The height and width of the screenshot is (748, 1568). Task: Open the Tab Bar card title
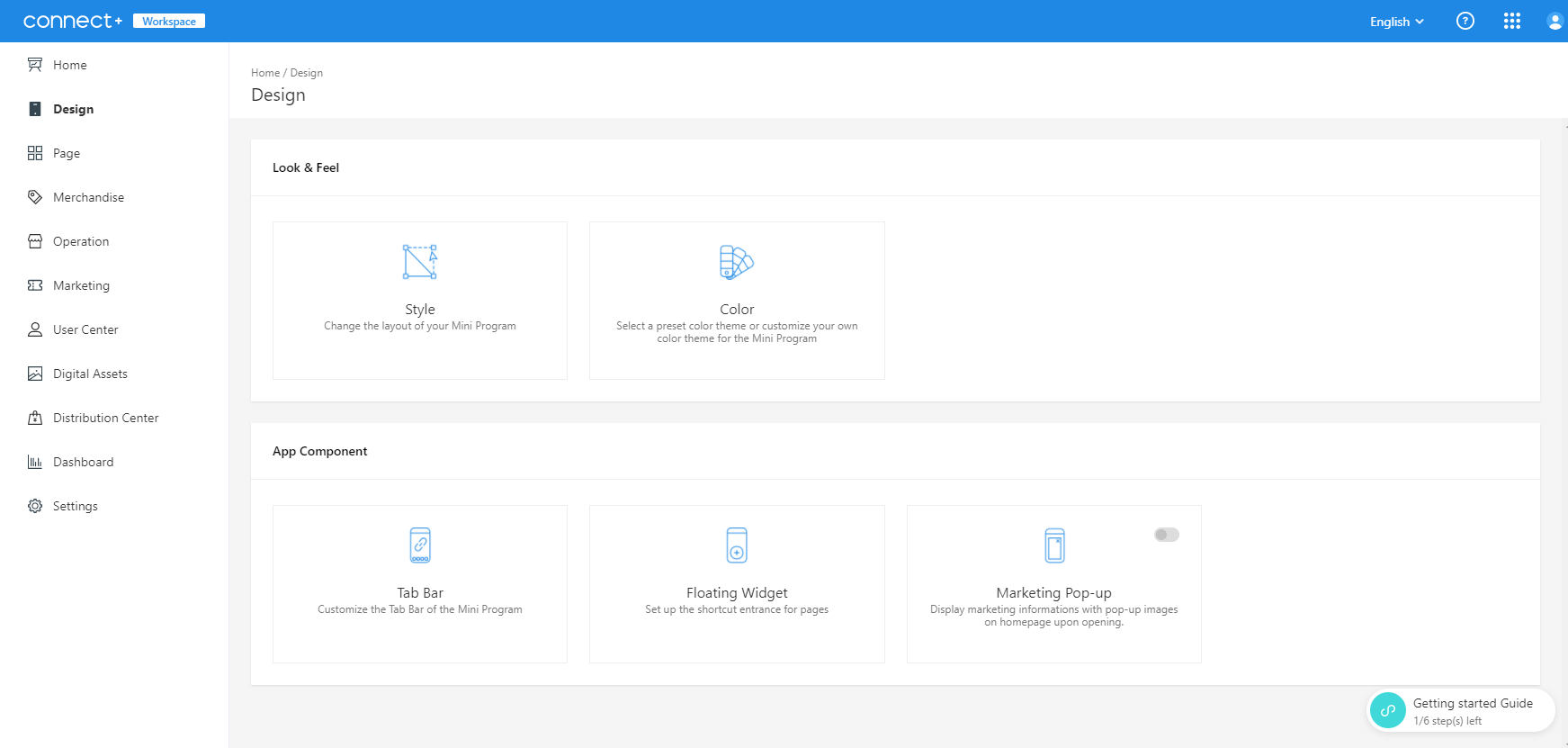coord(420,592)
